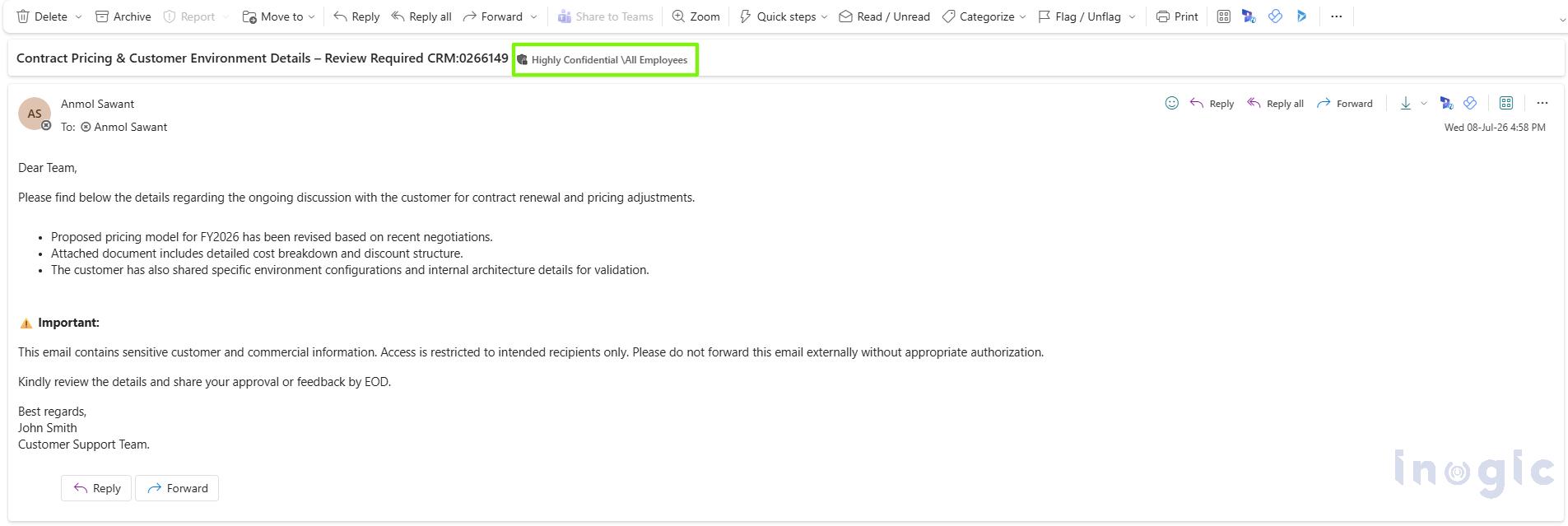Expand the Delete options dropdown arrow
The image size is (1568, 526).
coord(79,16)
